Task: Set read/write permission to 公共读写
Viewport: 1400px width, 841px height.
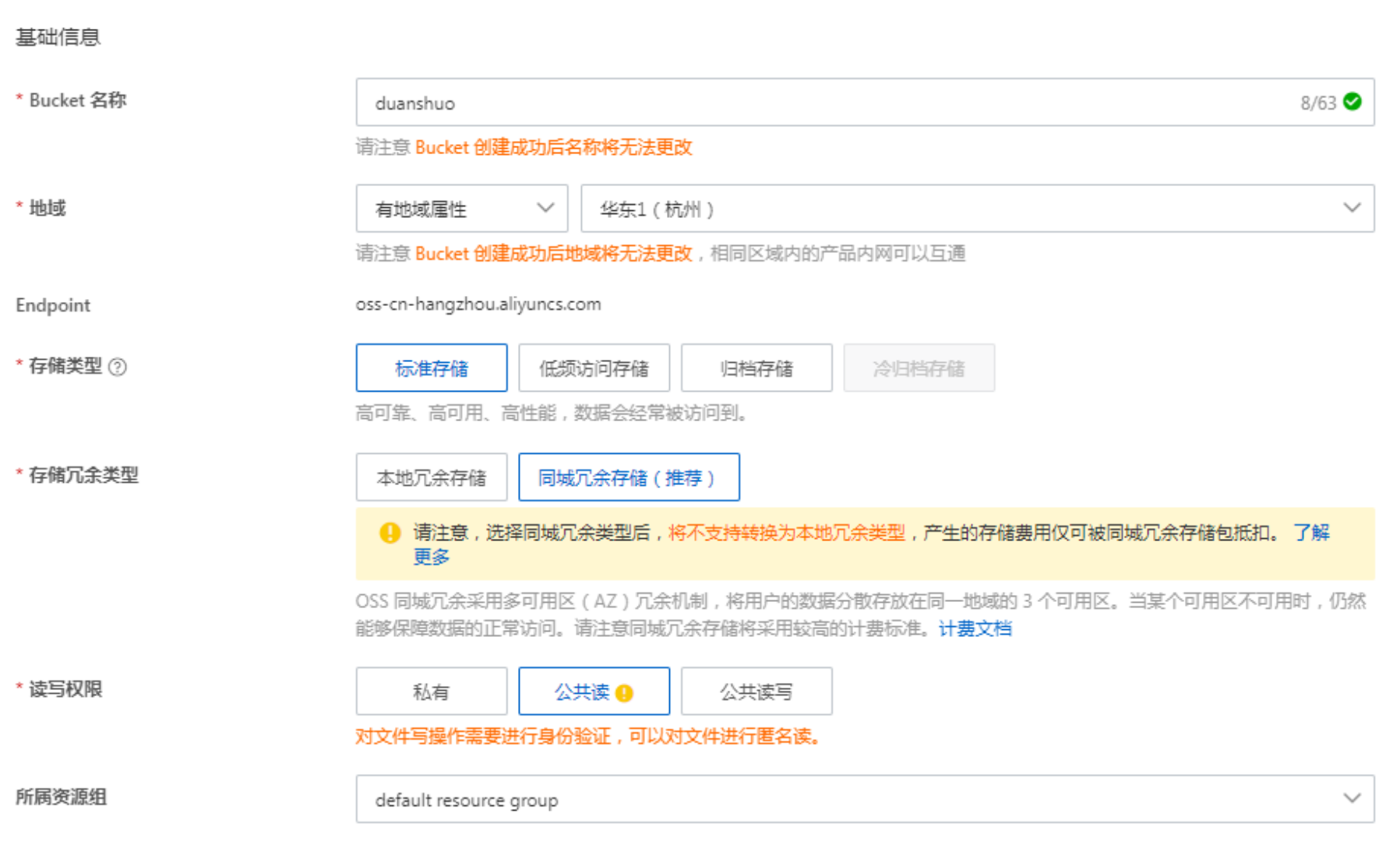Action: tap(756, 691)
